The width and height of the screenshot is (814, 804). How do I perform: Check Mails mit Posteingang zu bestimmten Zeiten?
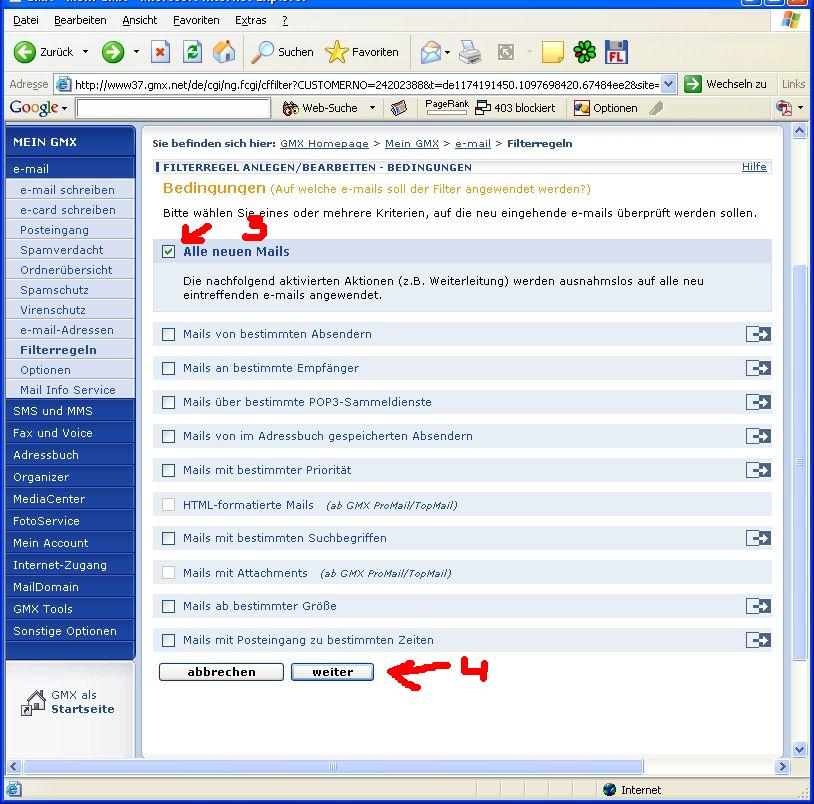[x=168, y=640]
